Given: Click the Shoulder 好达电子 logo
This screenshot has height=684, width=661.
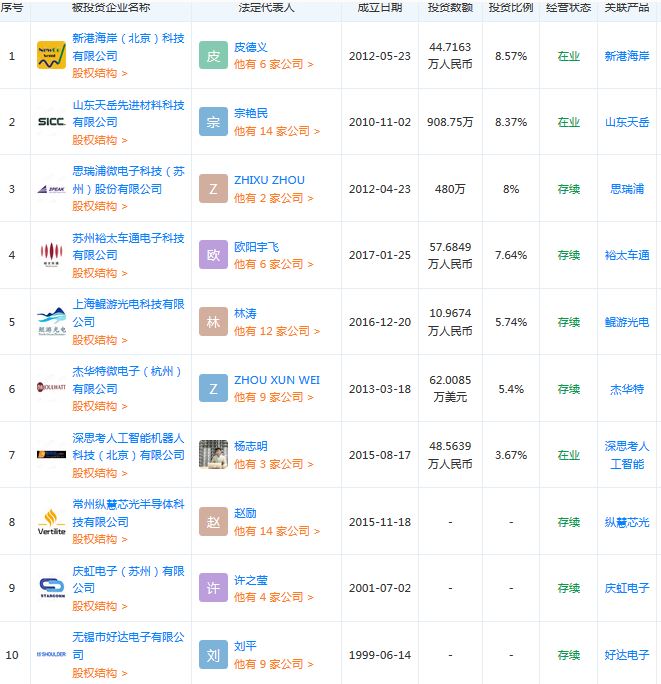Looking at the screenshot, I should coord(51,654).
